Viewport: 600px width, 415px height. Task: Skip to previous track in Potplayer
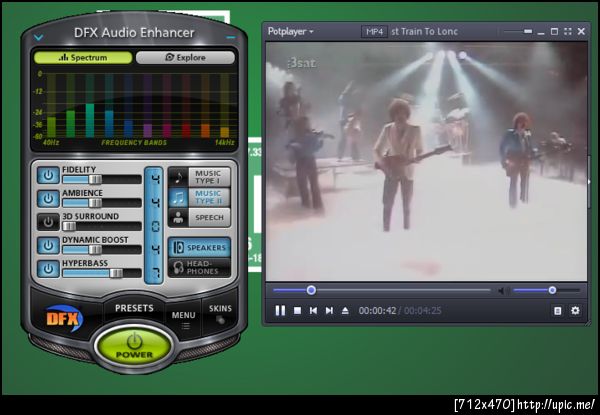click(x=313, y=311)
